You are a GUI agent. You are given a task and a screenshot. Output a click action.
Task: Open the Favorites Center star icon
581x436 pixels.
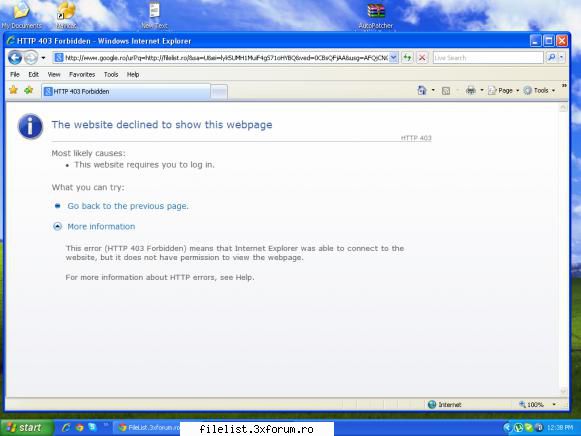click(x=13, y=90)
